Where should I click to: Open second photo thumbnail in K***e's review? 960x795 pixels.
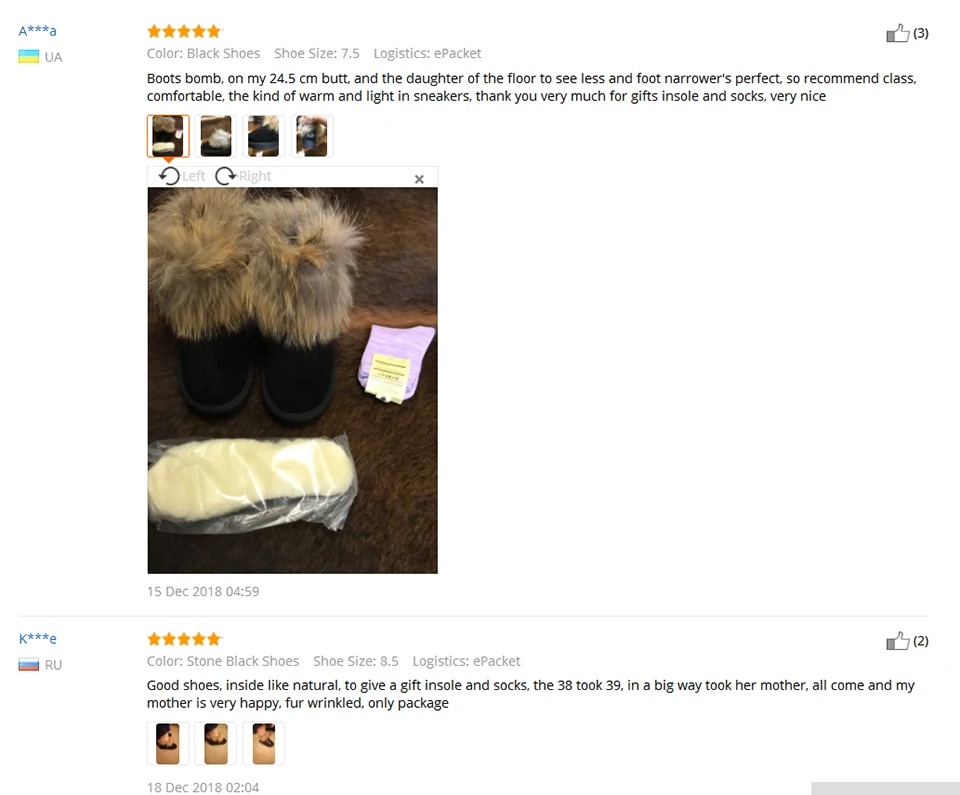point(216,744)
